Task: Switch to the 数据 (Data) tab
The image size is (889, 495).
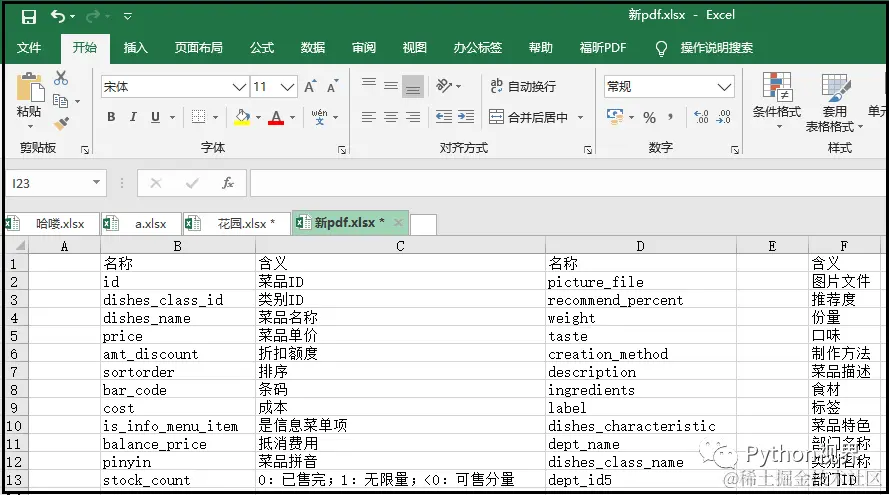Action: pos(313,48)
